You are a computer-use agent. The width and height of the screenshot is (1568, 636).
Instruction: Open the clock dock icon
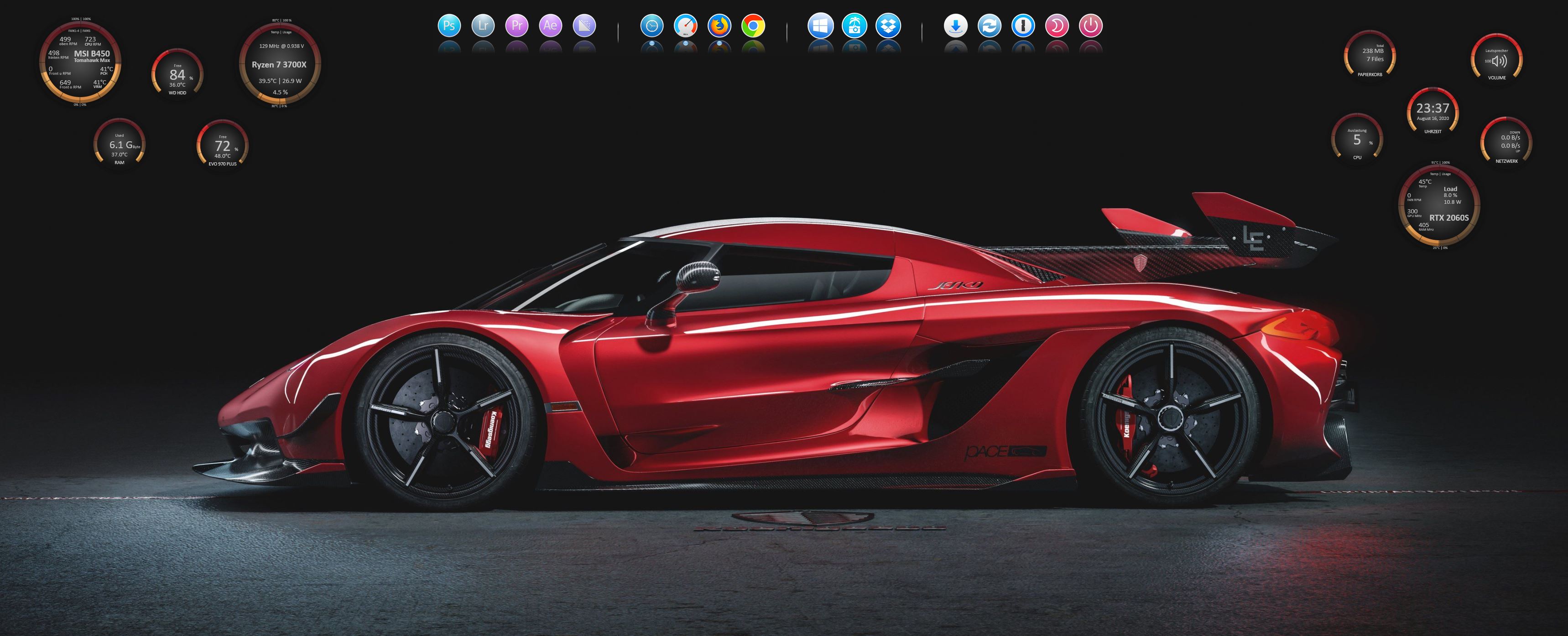coord(651,25)
